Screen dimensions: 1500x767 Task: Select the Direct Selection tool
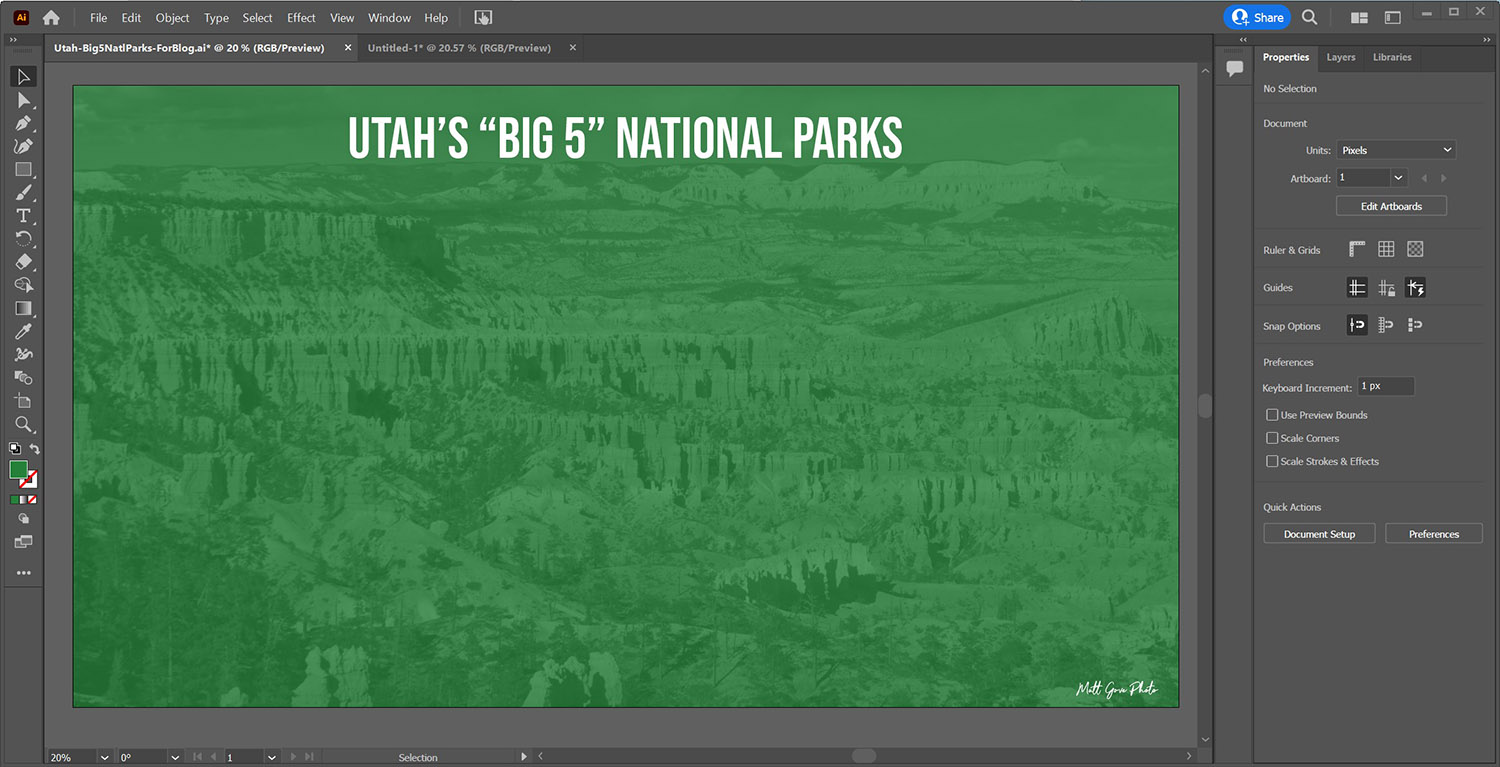pos(23,100)
